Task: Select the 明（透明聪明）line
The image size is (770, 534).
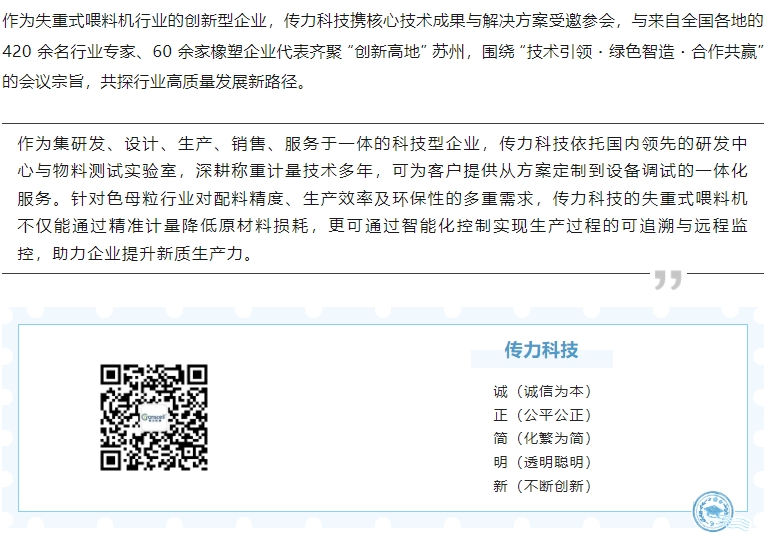Action: [542, 462]
